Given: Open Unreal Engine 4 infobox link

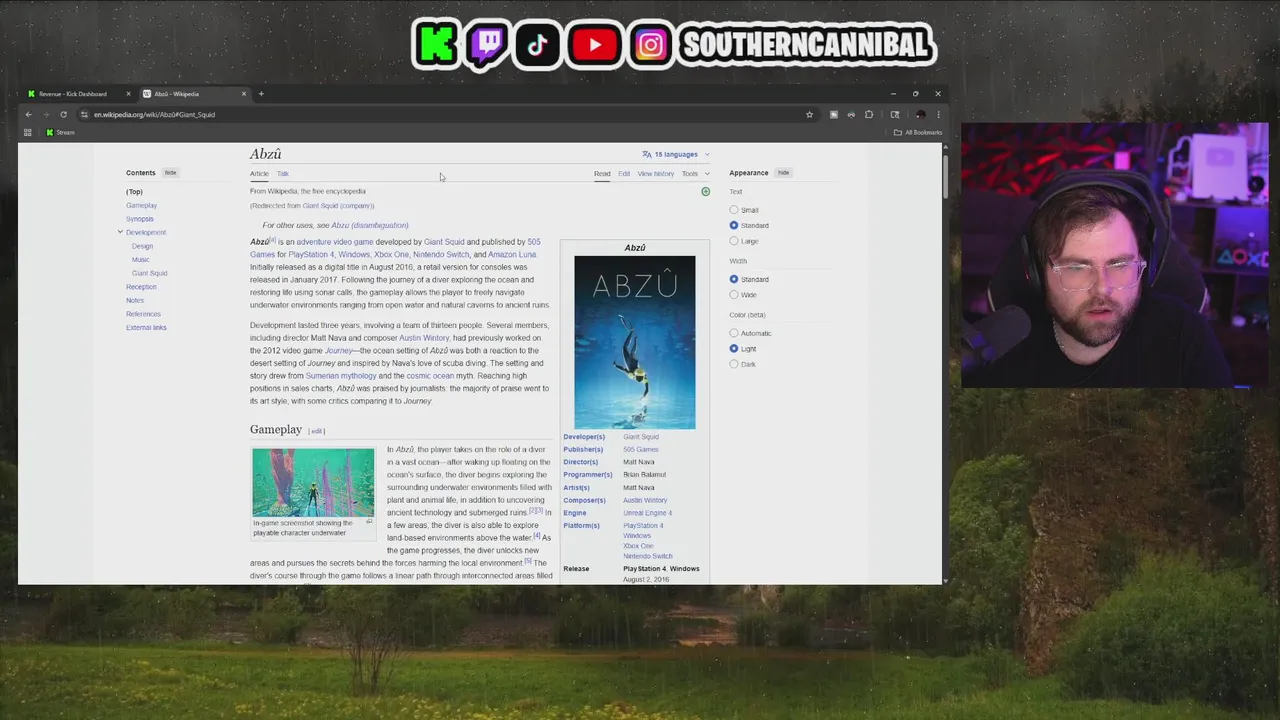Looking at the screenshot, I should click(x=647, y=513).
